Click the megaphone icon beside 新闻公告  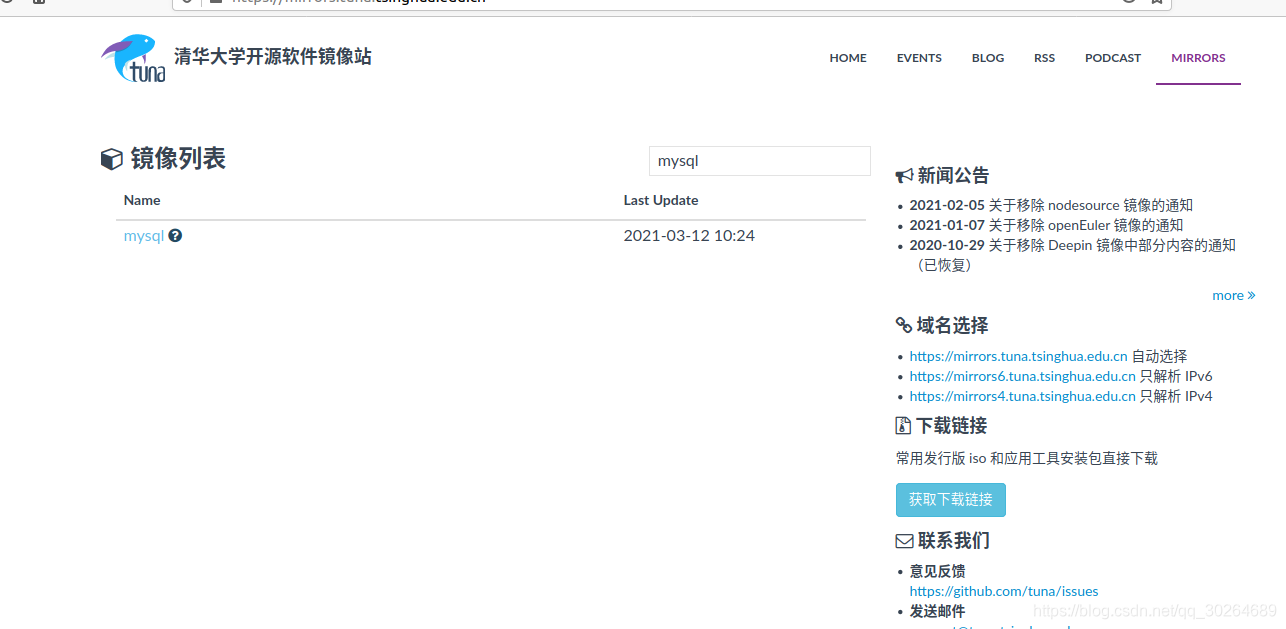point(904,176)
